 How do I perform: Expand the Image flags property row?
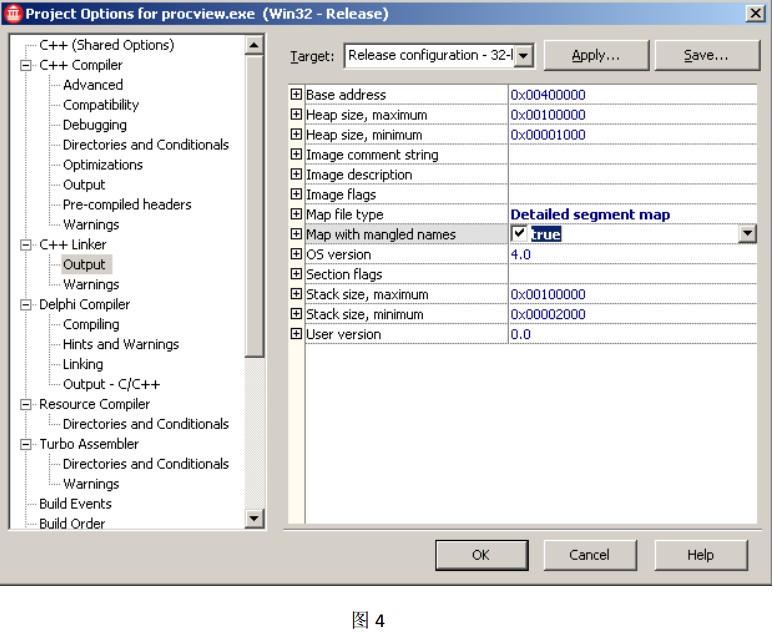coord(296,195)
